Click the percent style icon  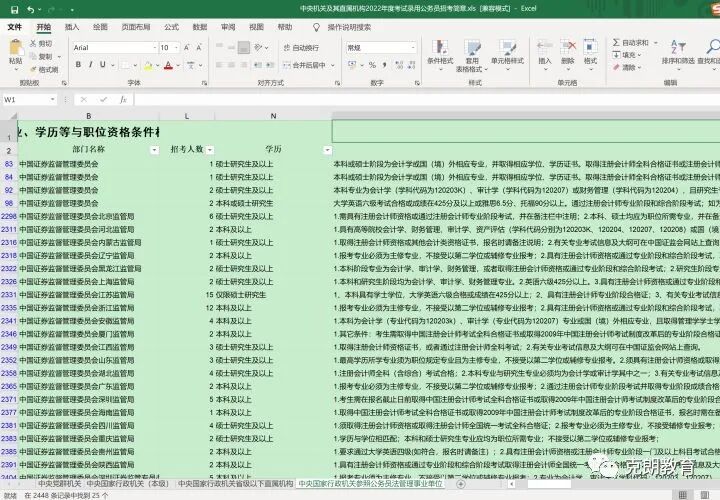[372, 65]
